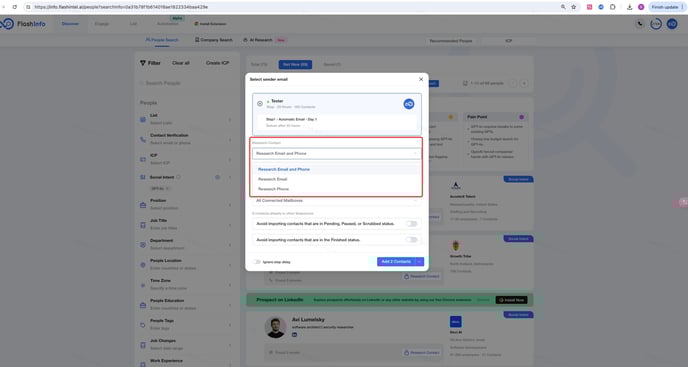Click the browser bookmark star icon
This screenshot has height=367, width=688.
[x=573, y=7]
